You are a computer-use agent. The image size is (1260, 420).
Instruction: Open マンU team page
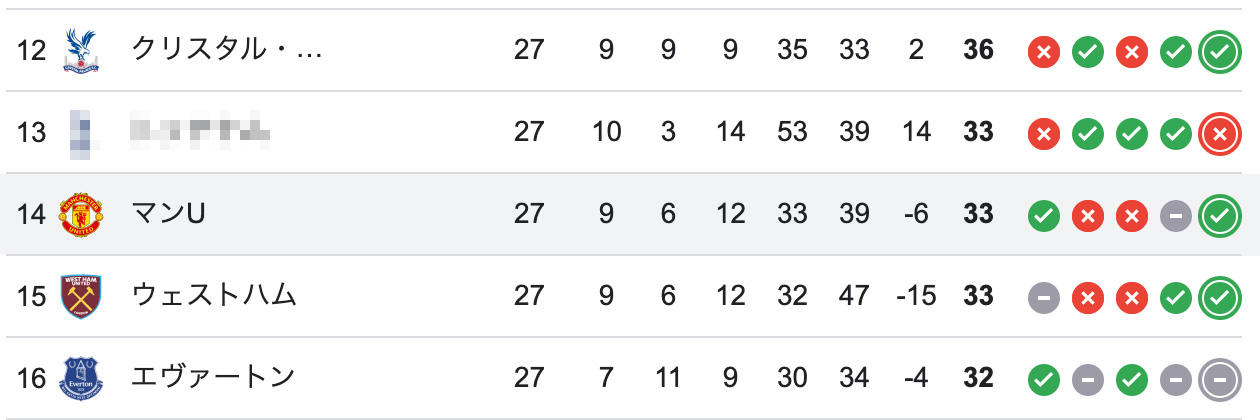pos(169,214)
